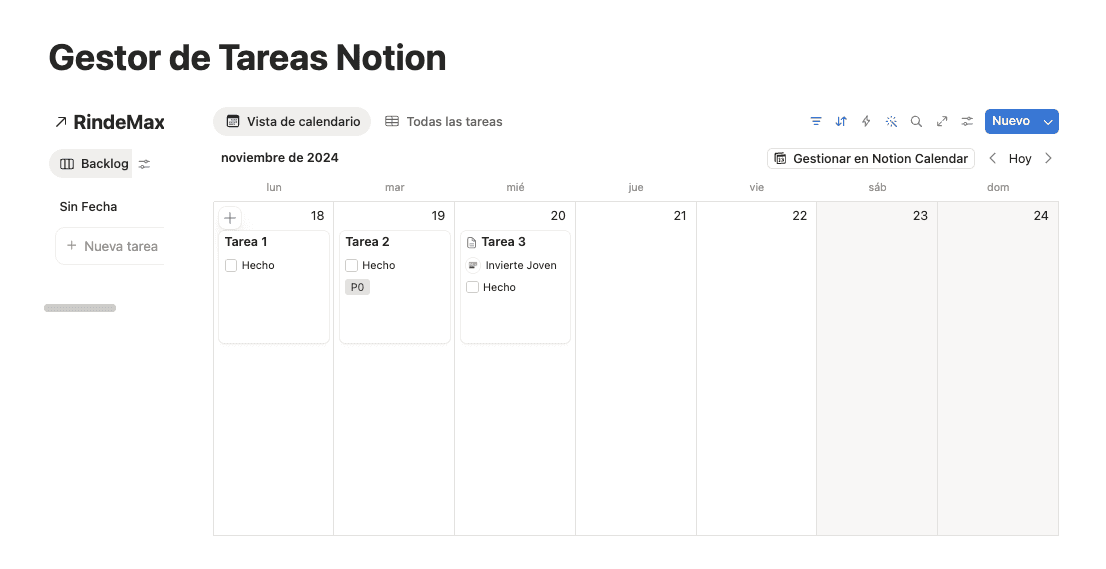
Task: Click the P0 priority tag
Action: (358, 287)
